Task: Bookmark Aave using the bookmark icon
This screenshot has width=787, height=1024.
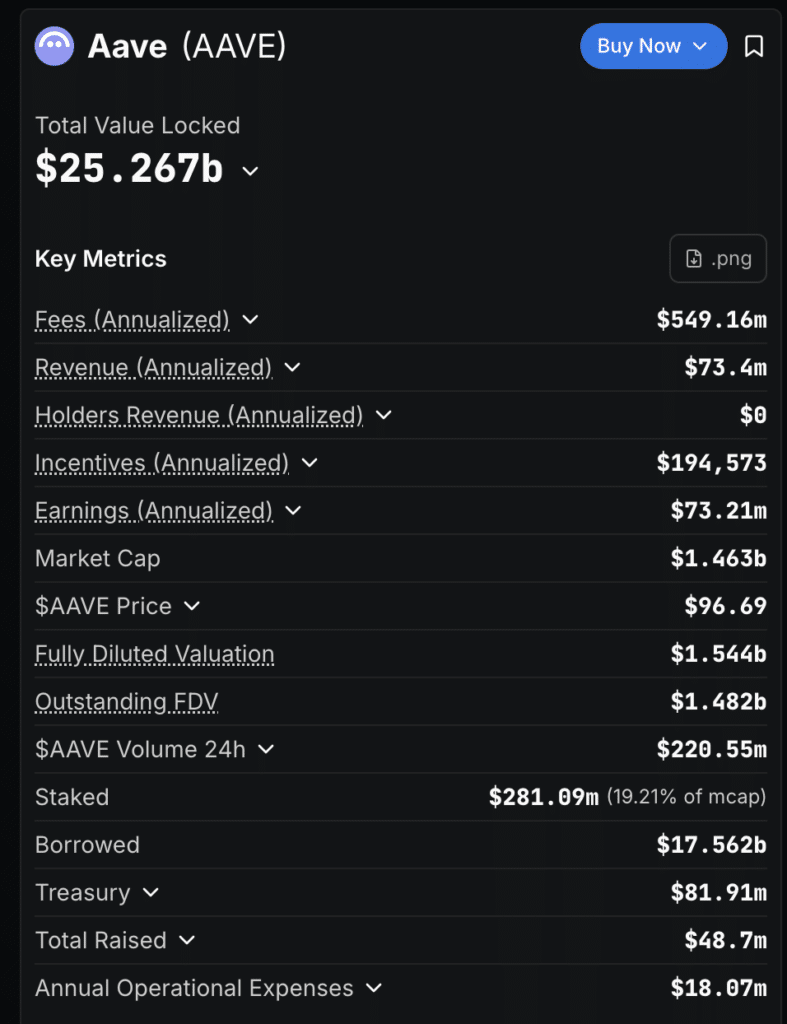Action: pos(755,46)
